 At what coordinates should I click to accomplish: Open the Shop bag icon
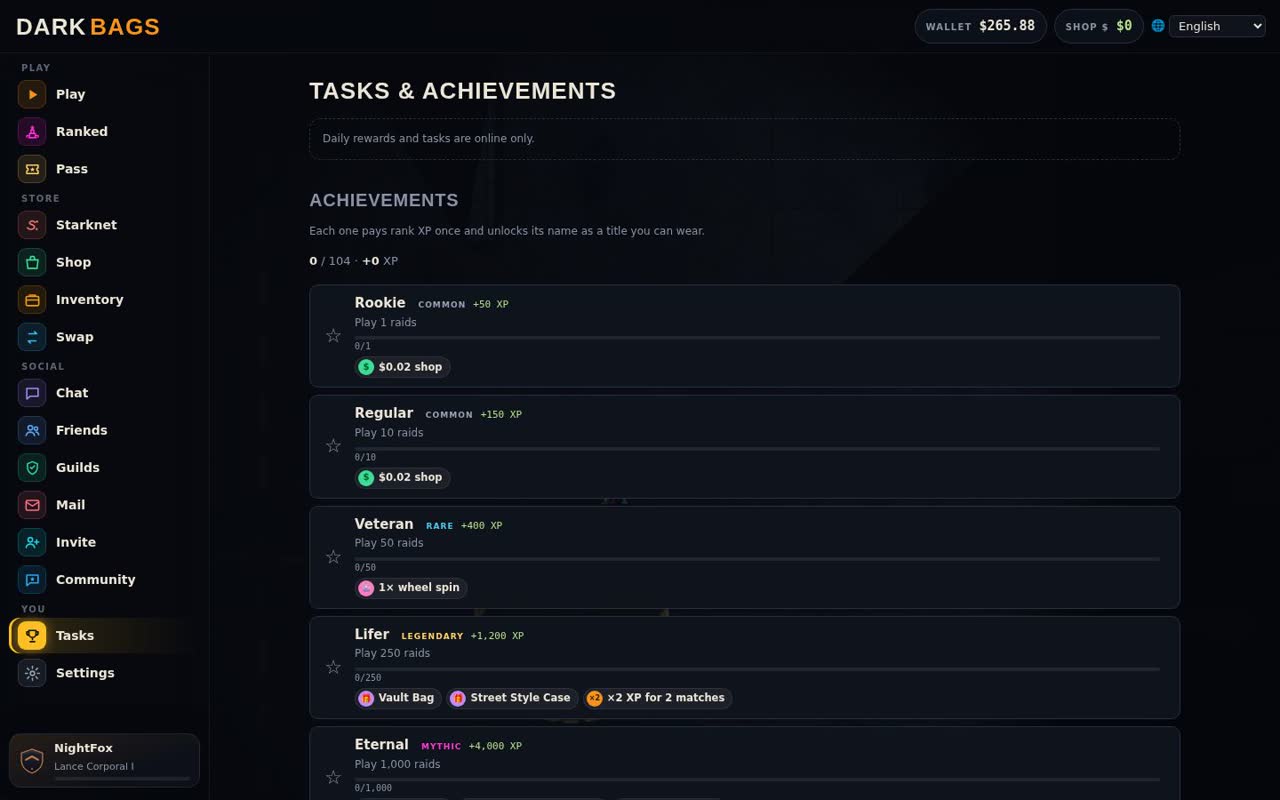point(32,262)
